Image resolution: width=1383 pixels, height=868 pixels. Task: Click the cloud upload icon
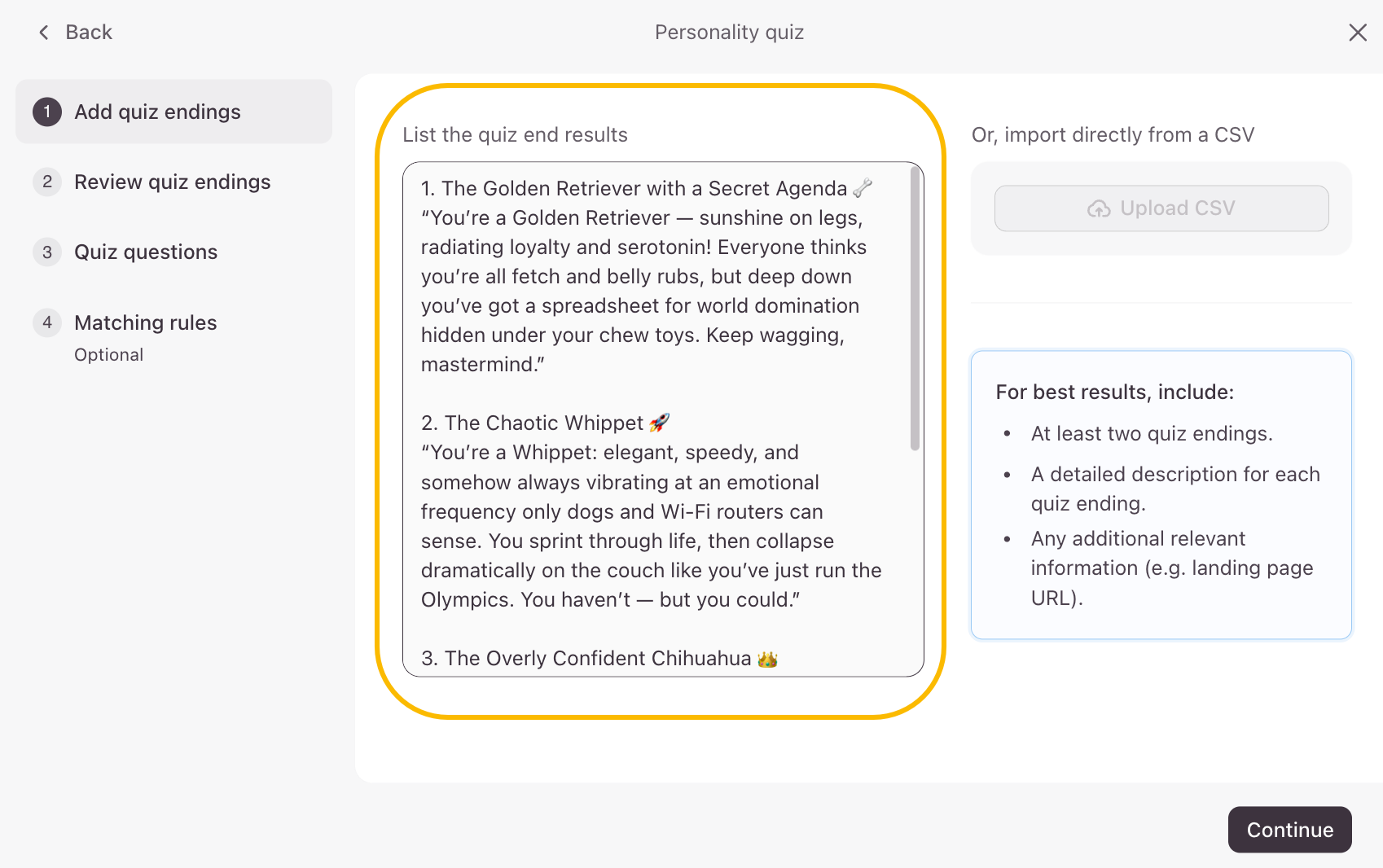coord(1099,209)
